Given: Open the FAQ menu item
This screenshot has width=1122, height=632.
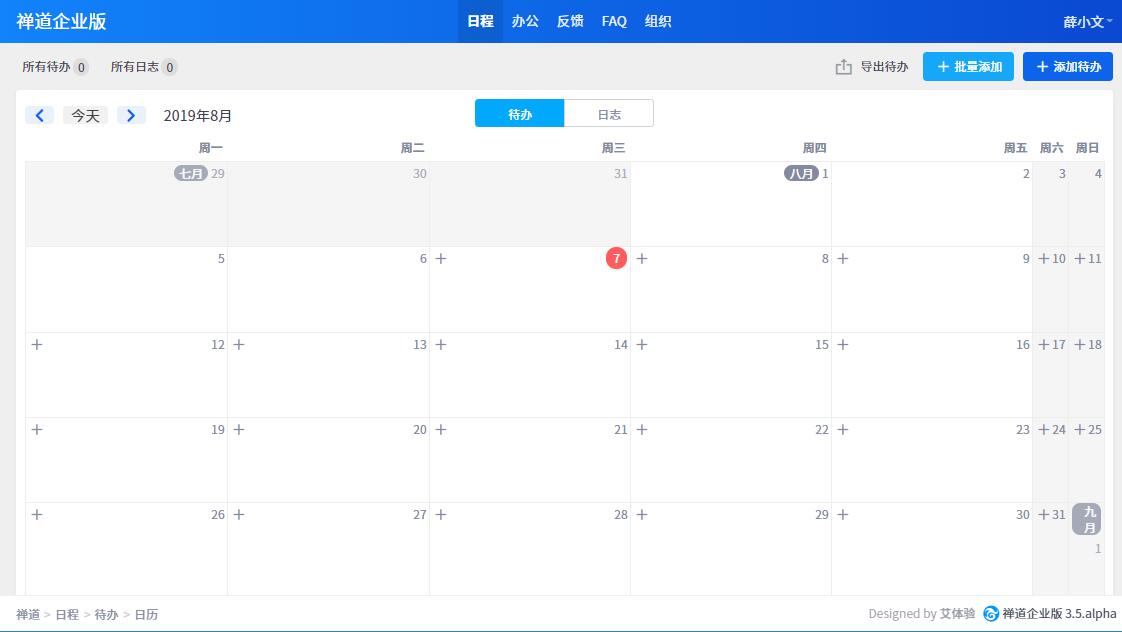Looking at the screenshot, I should coord(614,21).
